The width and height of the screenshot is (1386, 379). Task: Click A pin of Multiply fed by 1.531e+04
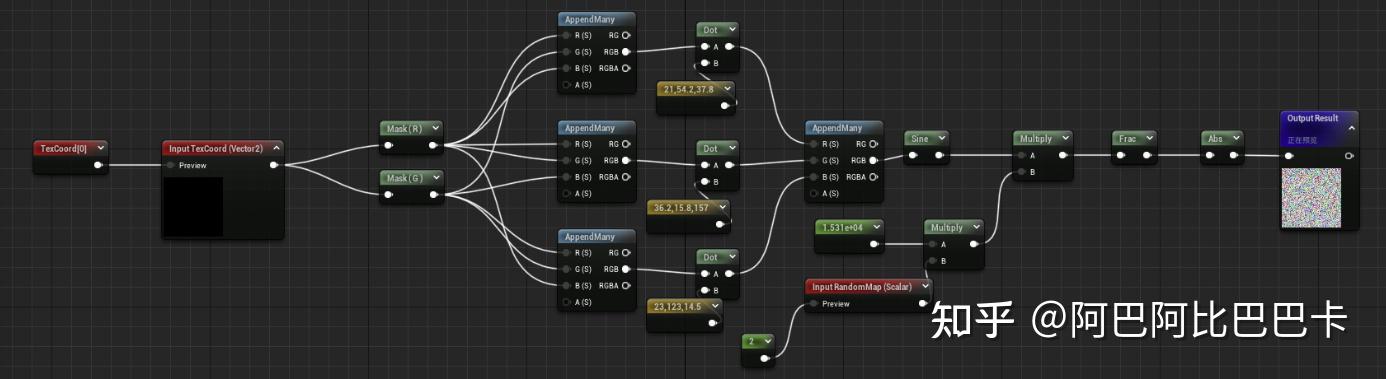coord(932,243)
